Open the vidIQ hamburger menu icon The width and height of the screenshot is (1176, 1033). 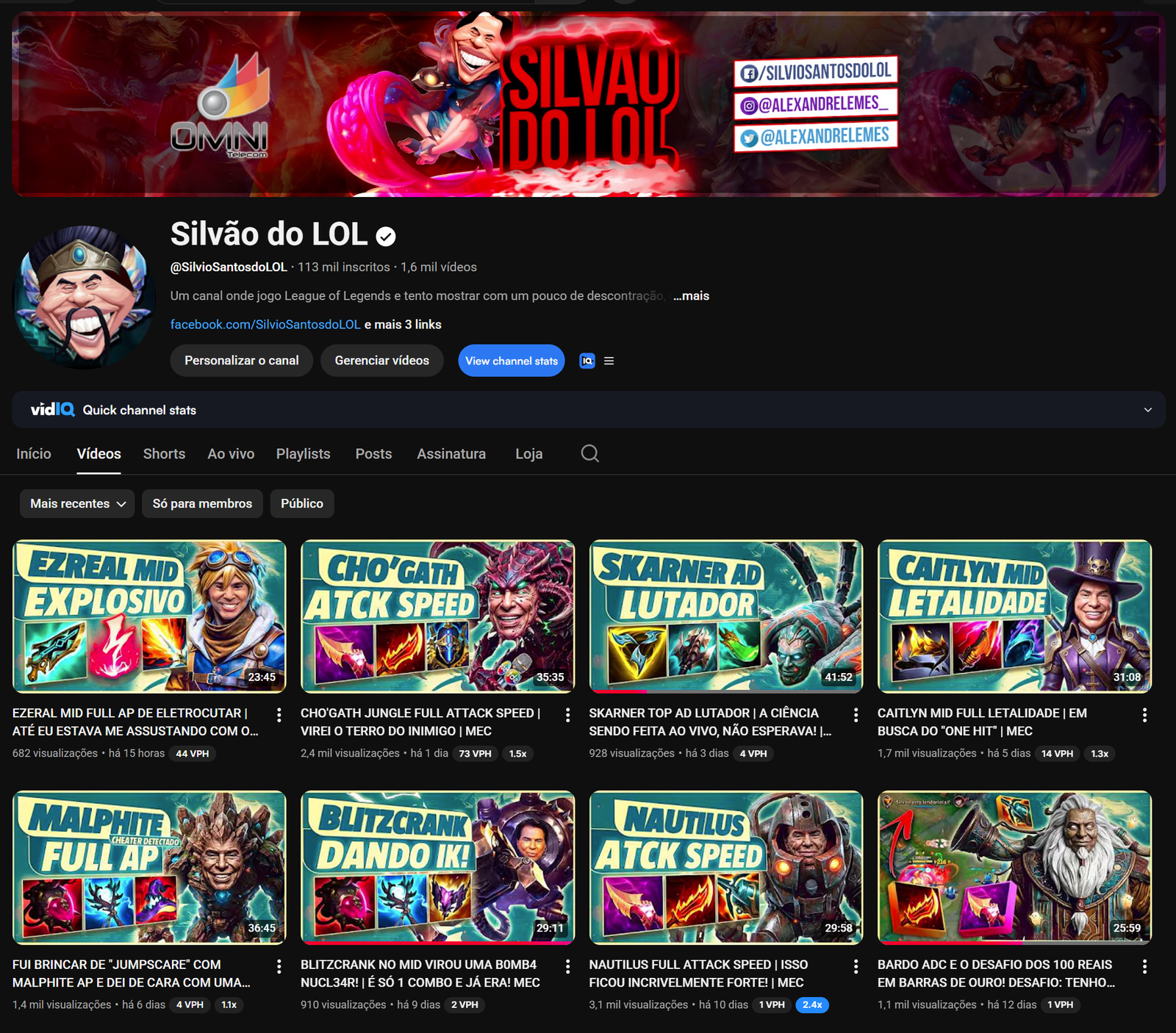[609, 361]
